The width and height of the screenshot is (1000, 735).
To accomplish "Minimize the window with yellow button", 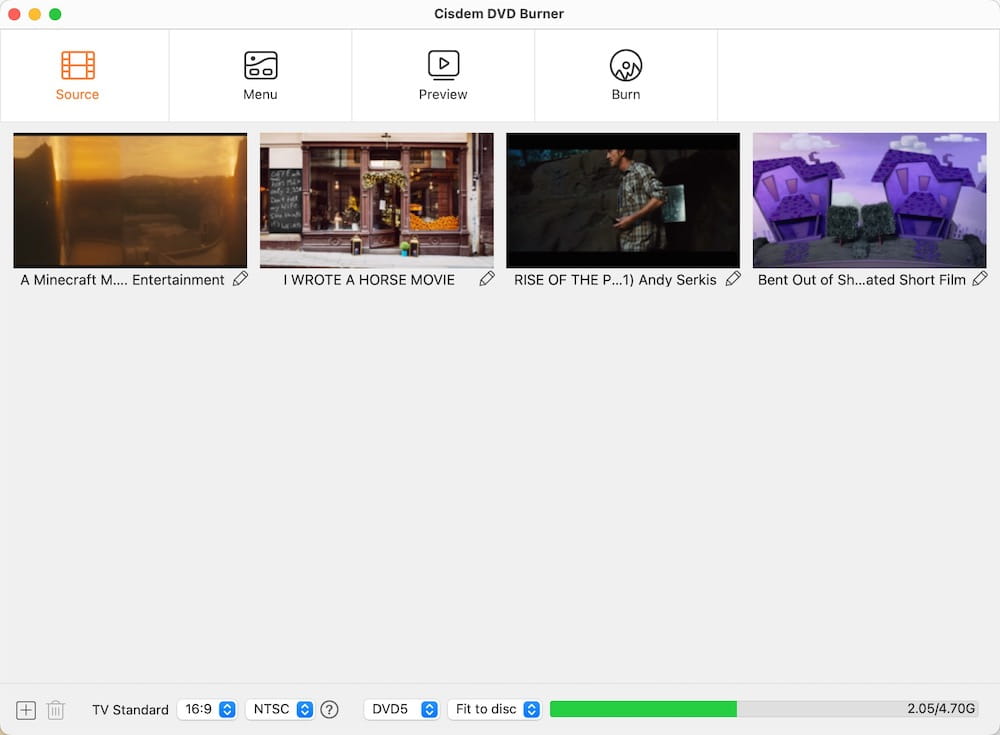I will point(34,14).
